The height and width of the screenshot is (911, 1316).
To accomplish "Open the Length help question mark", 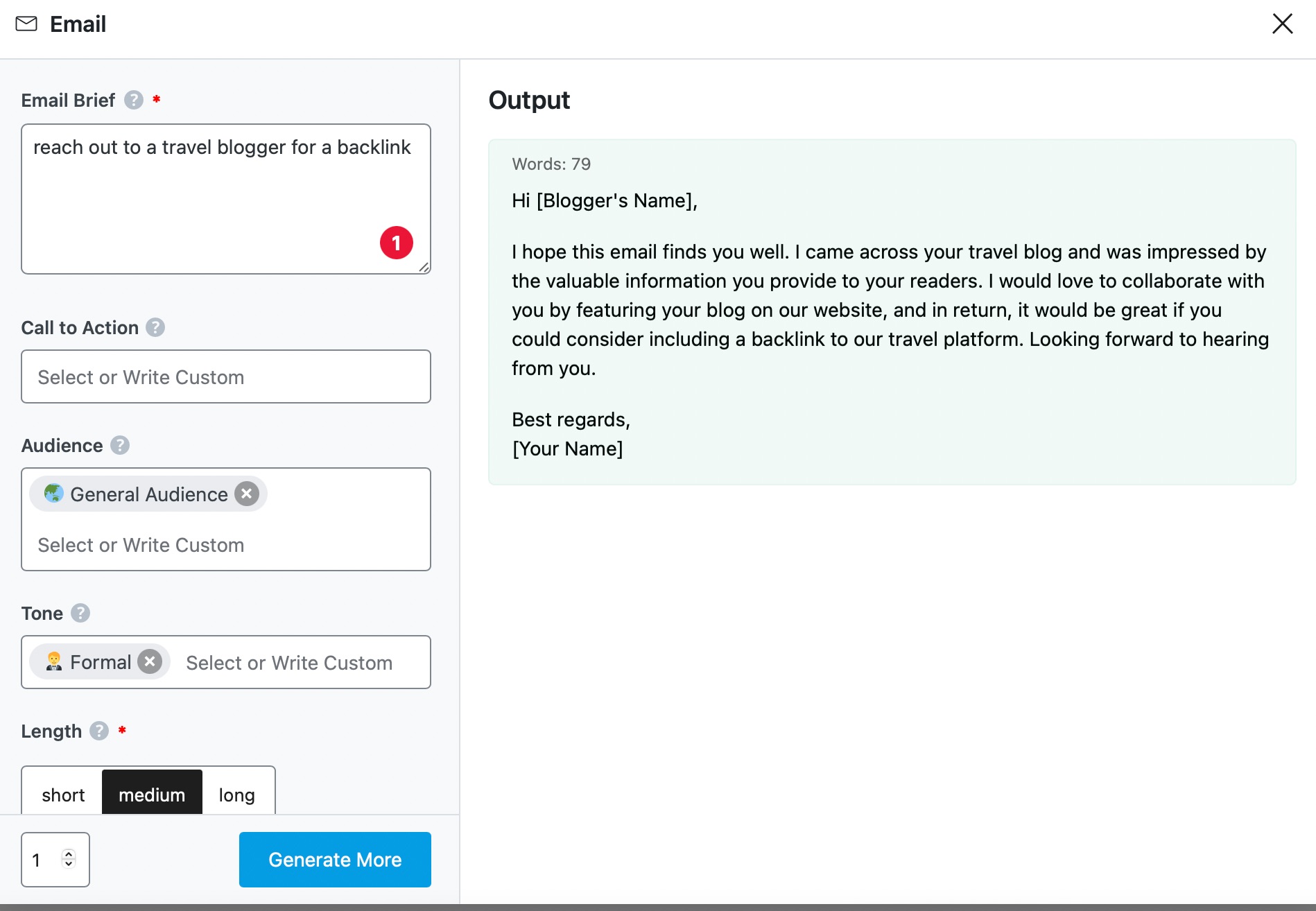I will pyautogui.click(x=99, y=731).
